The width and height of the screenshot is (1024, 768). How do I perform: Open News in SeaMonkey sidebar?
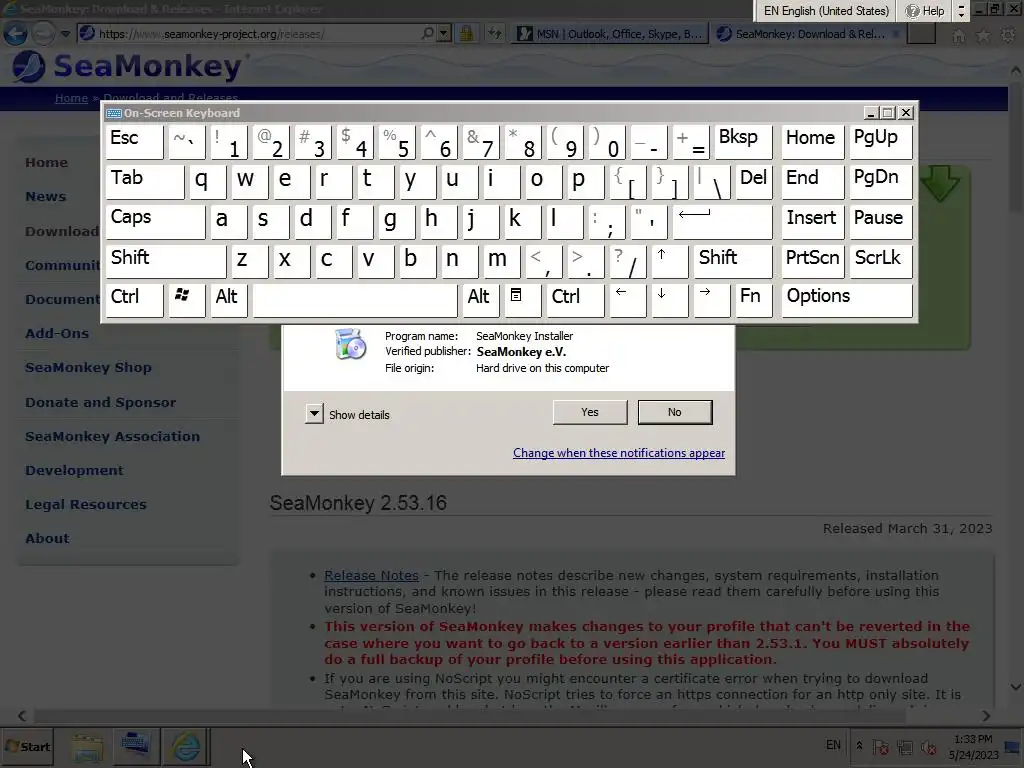(x=46, y=197)
